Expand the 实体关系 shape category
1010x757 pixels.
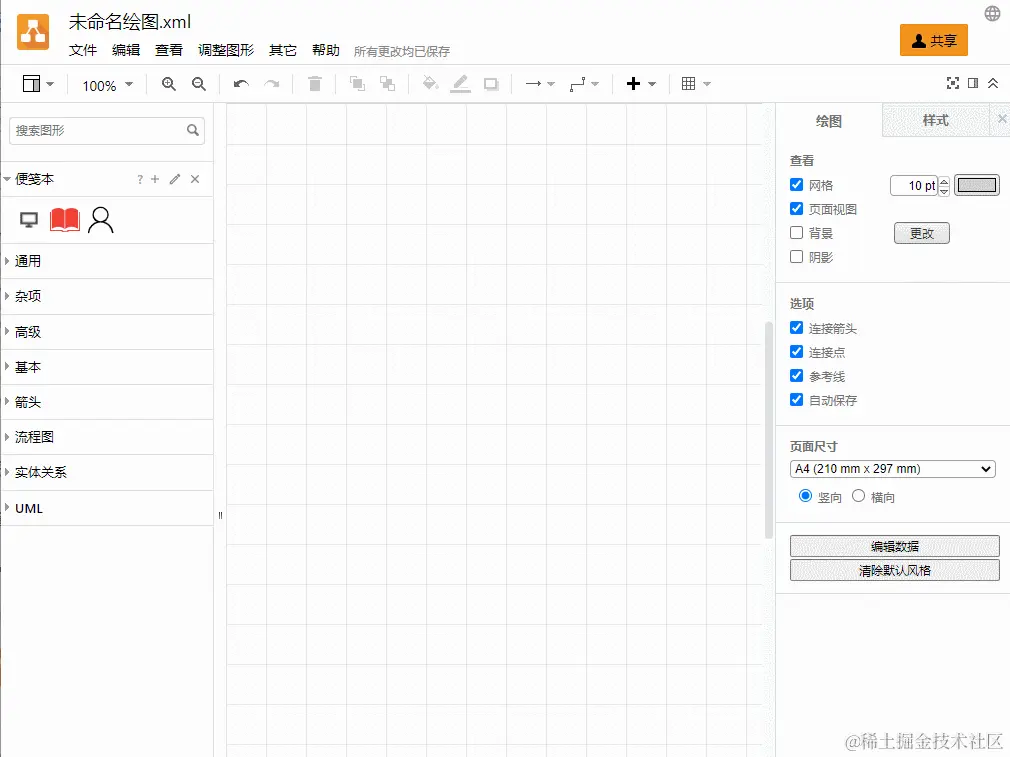(107, 472)
